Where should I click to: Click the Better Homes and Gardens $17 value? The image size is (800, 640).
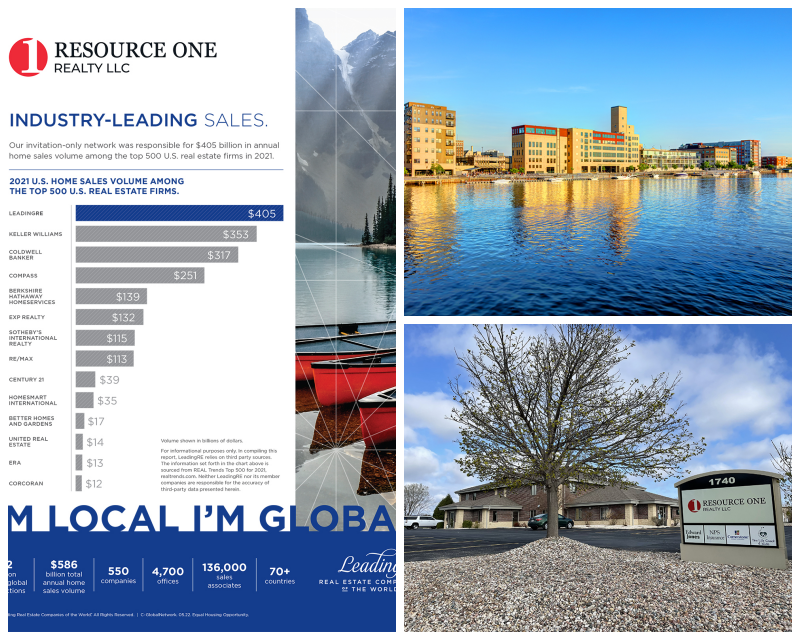tap(96, 422)
